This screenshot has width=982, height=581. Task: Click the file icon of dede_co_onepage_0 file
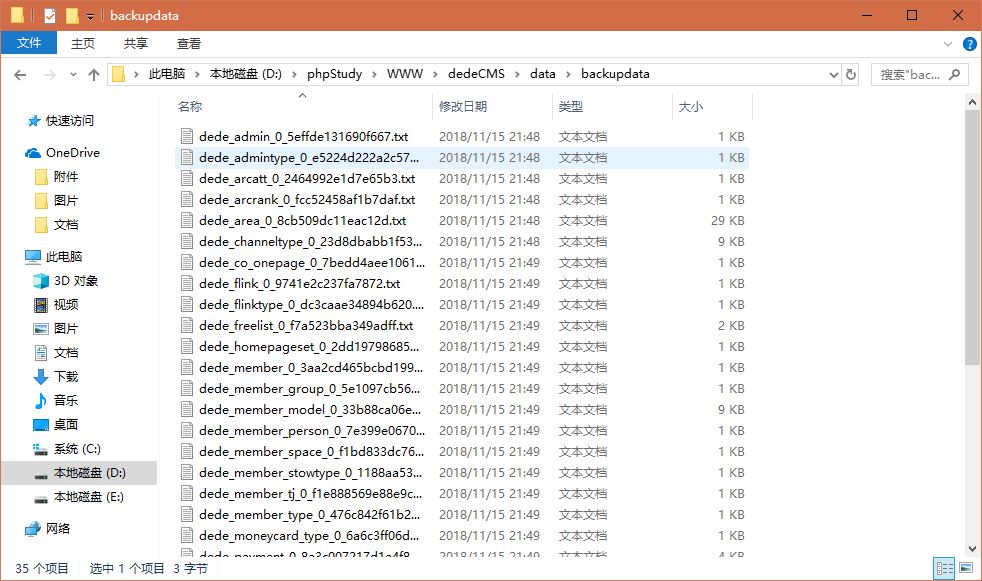[187, 262]
